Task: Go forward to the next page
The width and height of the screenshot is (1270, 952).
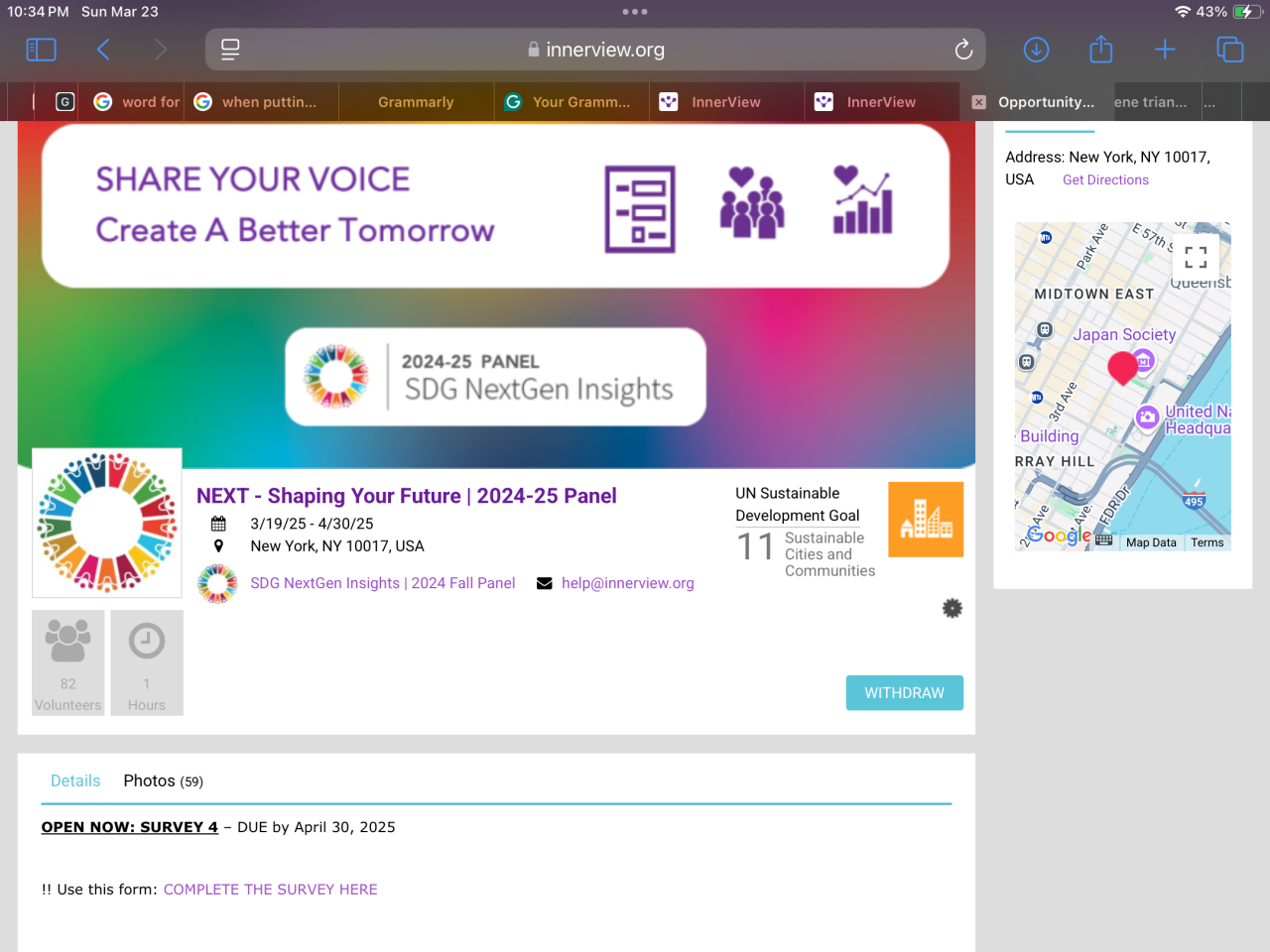Action: click(161, 50)
